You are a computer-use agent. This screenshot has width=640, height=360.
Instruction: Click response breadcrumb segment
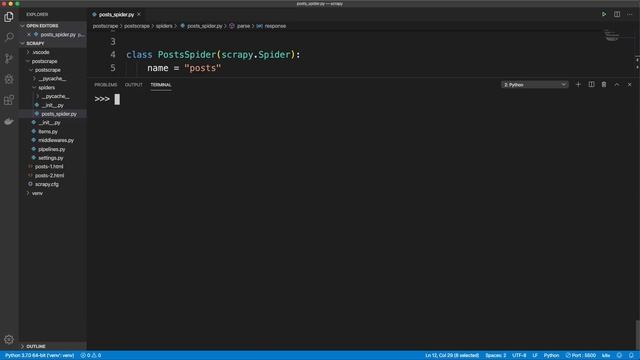pyautogui.click(x=275, y=26)
